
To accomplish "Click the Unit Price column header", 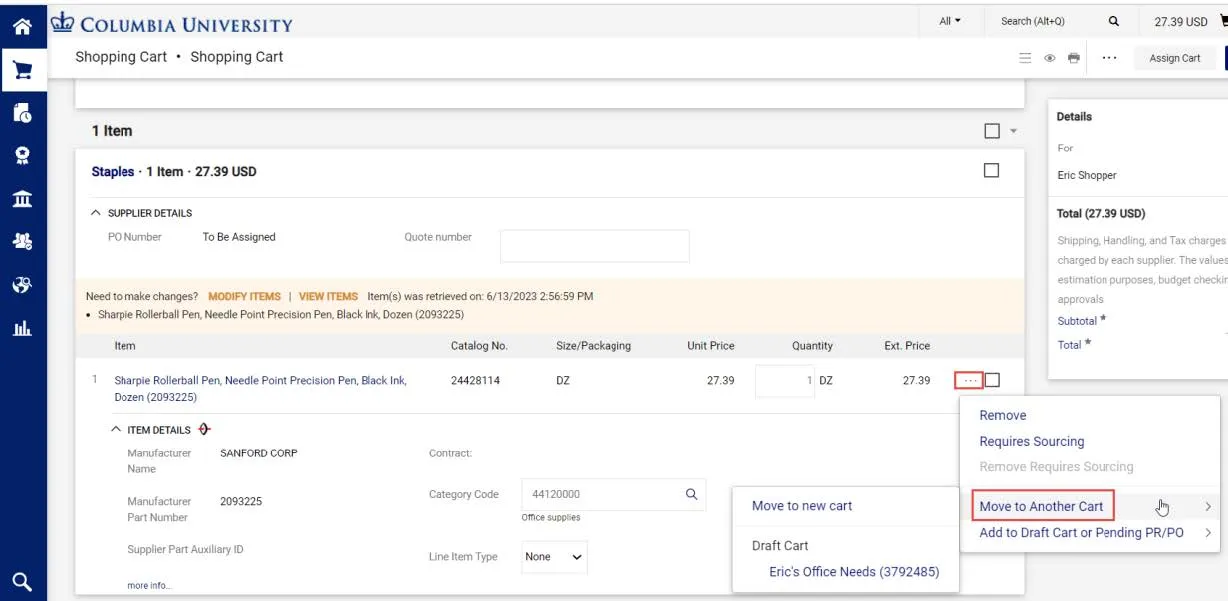I will tap(711, 346).
